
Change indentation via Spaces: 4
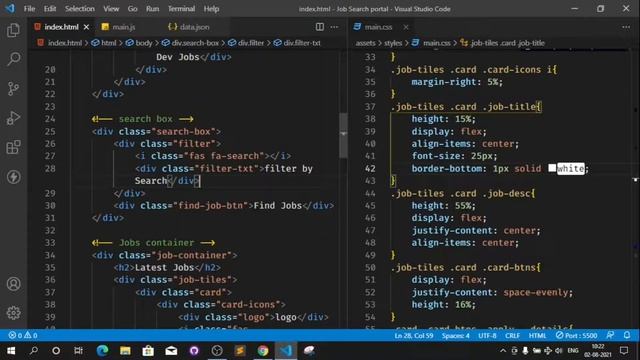456,336
